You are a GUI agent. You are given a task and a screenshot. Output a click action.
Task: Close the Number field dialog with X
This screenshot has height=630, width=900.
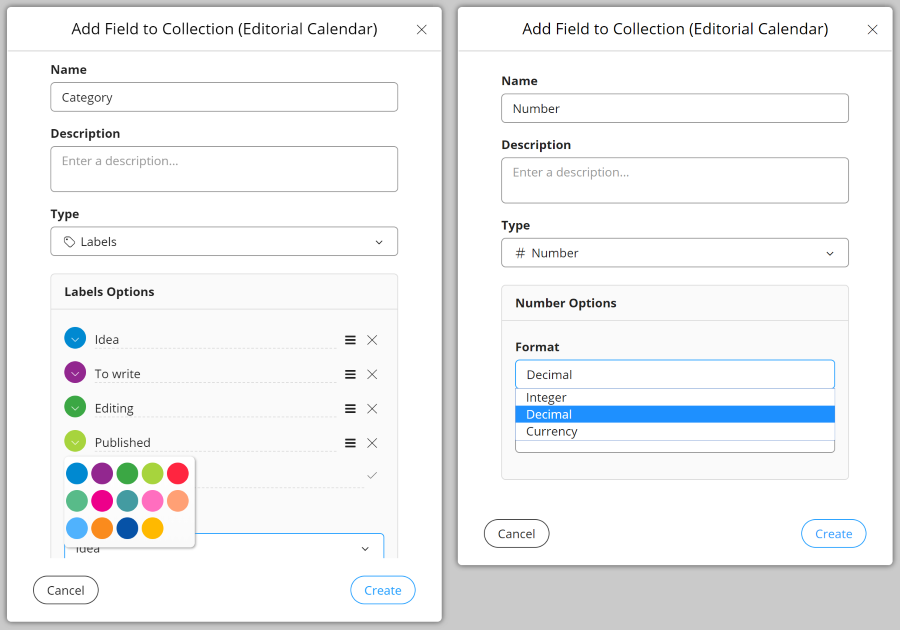(872, 29)
